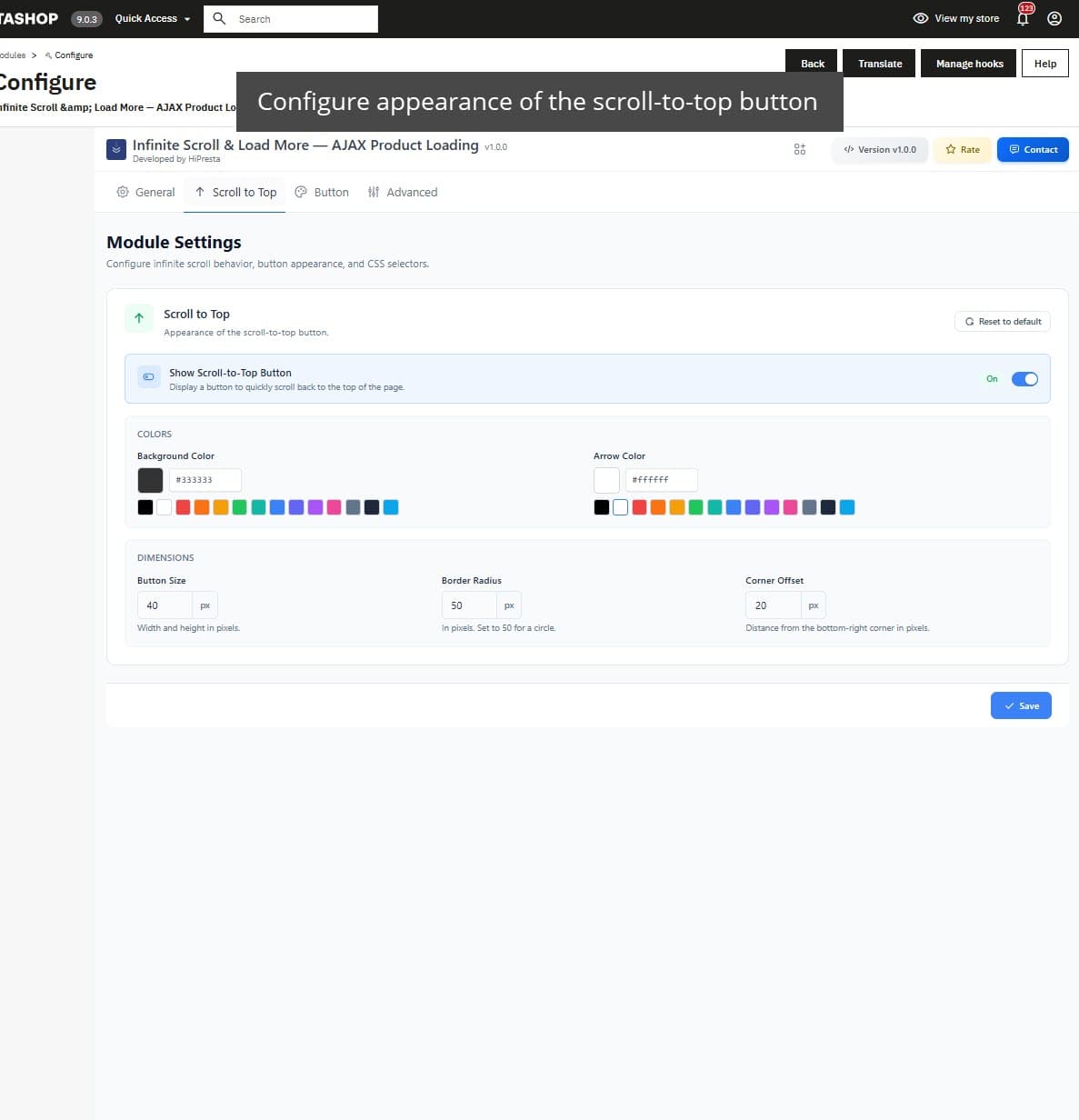Pick sky blue preset for Arrow Color
Viewport: 1079px width, 1120px height.
[847, 507]
